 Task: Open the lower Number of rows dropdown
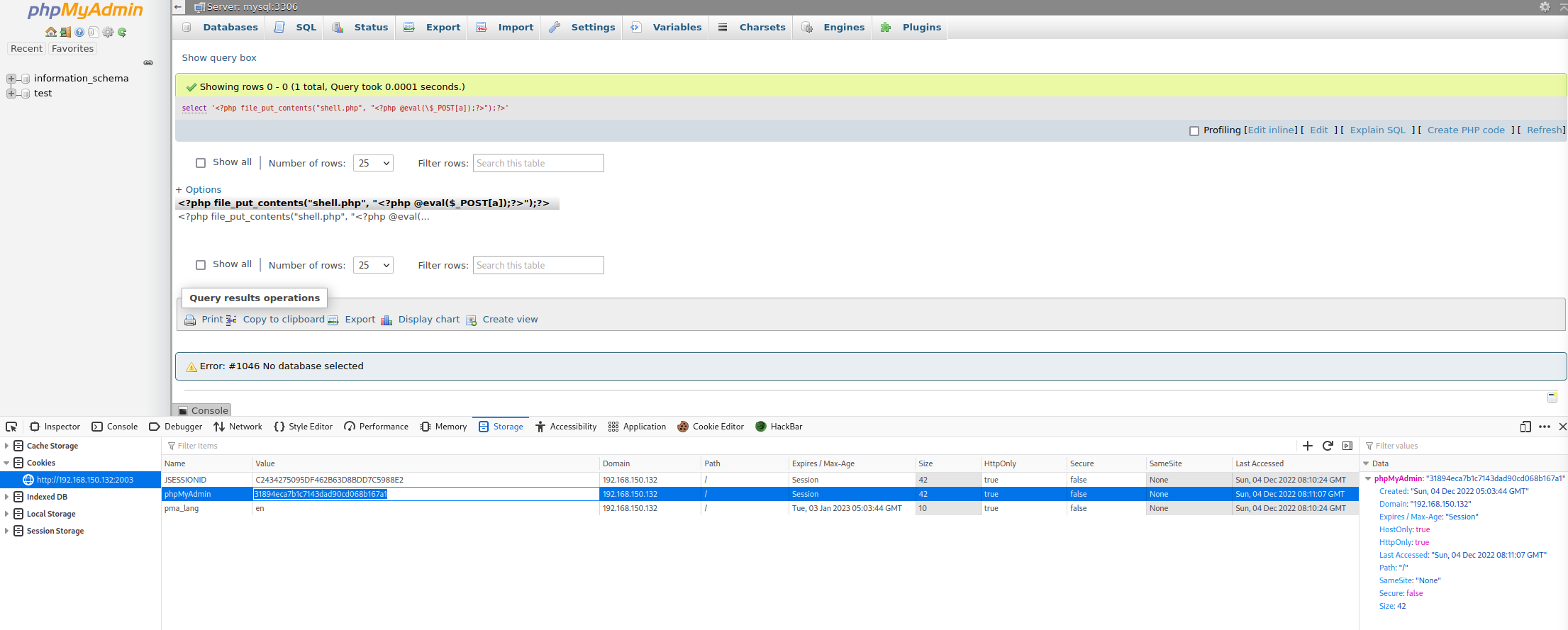click(373, 265)
